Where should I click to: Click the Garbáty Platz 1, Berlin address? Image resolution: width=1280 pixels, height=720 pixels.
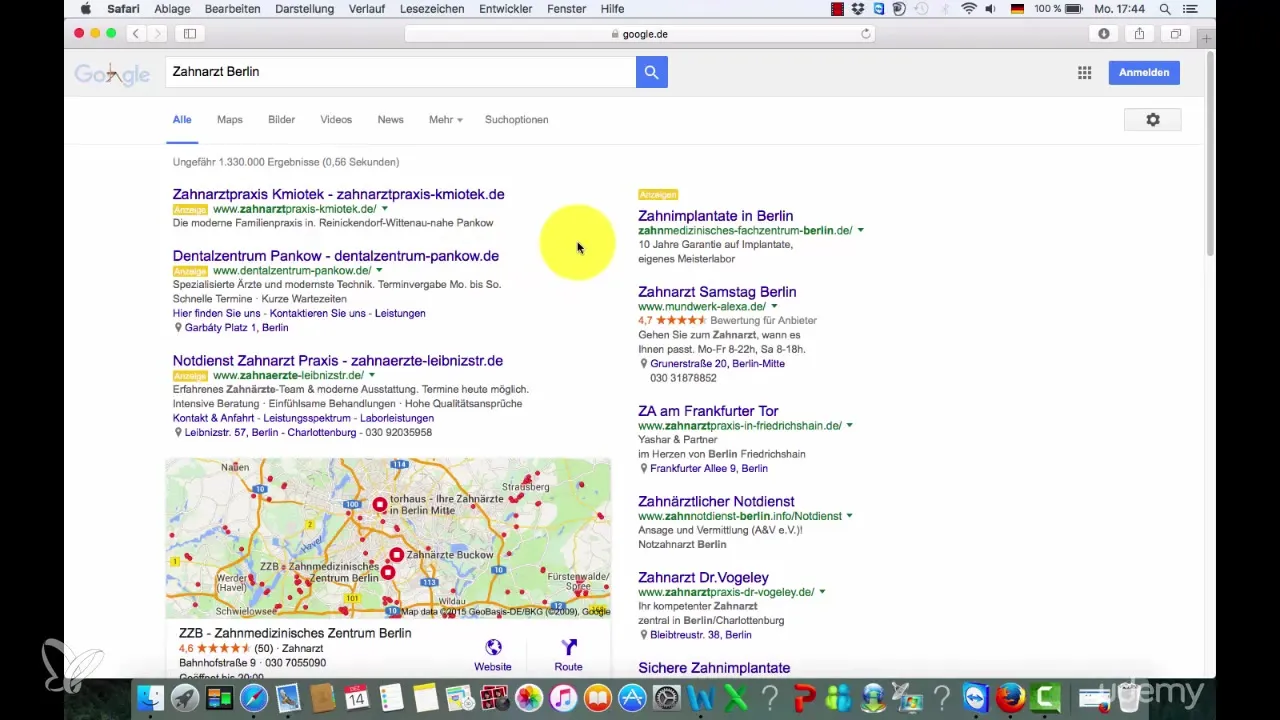coord(236,327)
